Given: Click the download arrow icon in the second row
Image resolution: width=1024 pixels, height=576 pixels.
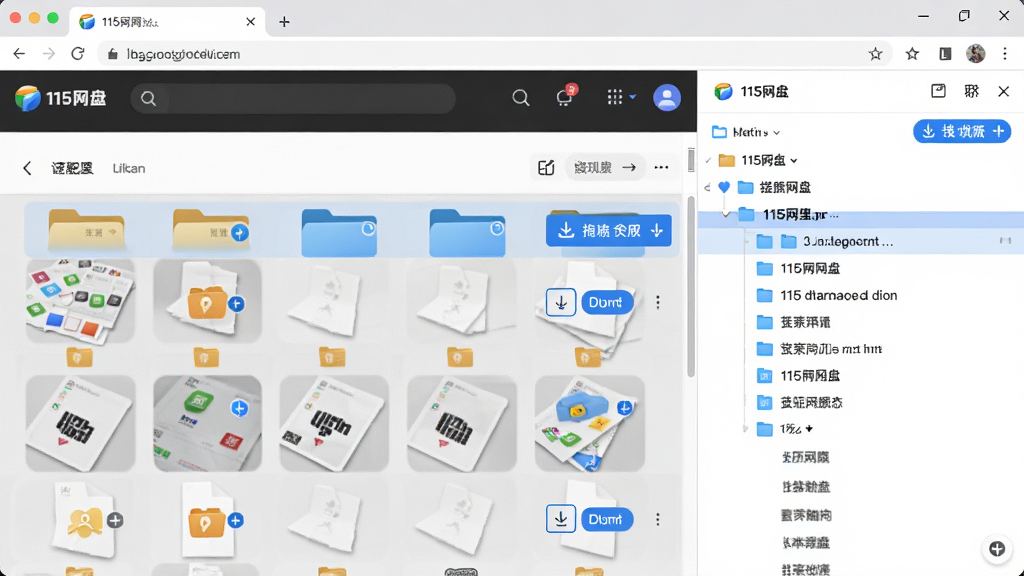Looking at the screenshot, I should point(560,302).
